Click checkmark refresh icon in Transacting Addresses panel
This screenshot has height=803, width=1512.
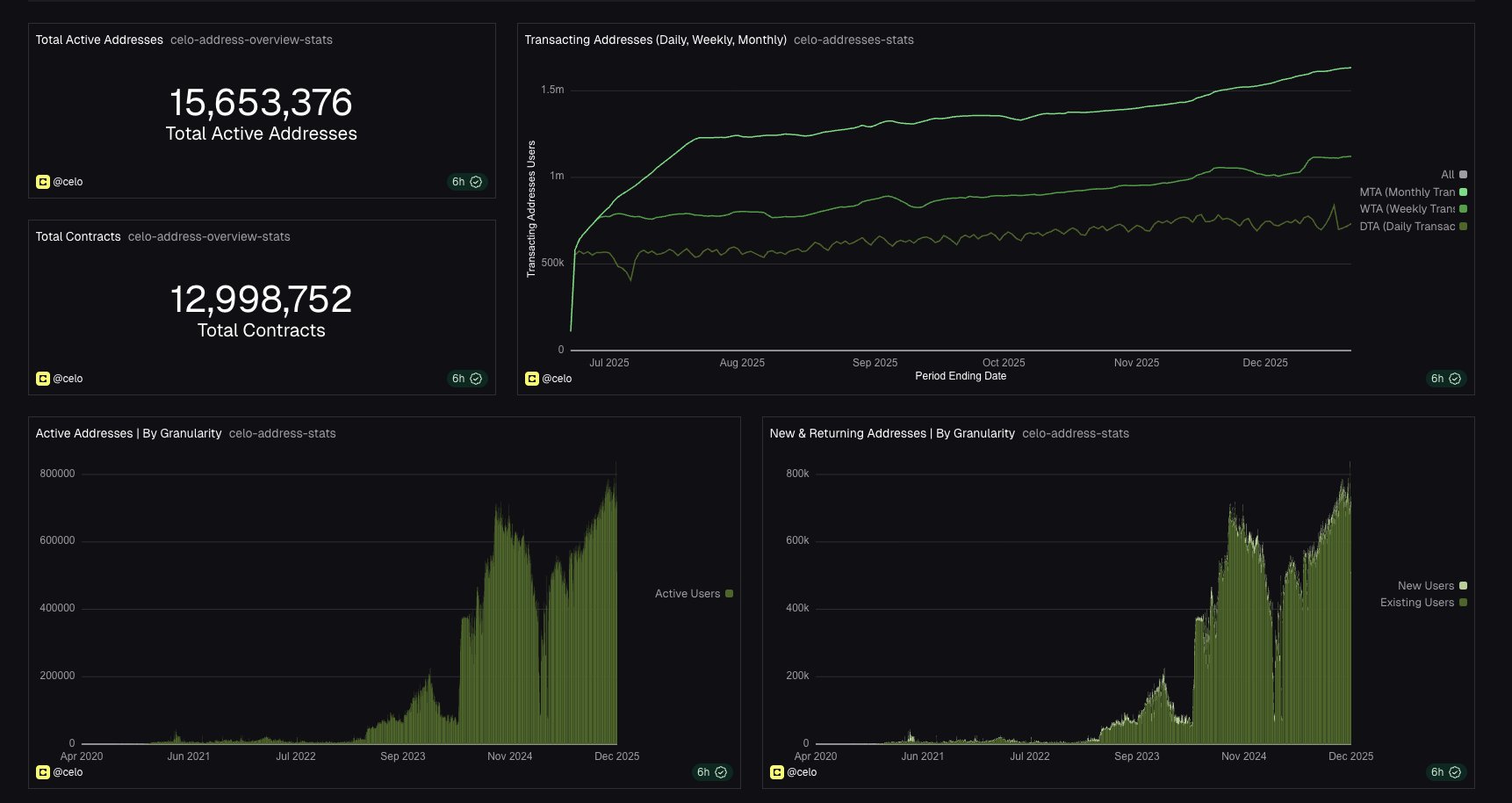[1455, 379]
